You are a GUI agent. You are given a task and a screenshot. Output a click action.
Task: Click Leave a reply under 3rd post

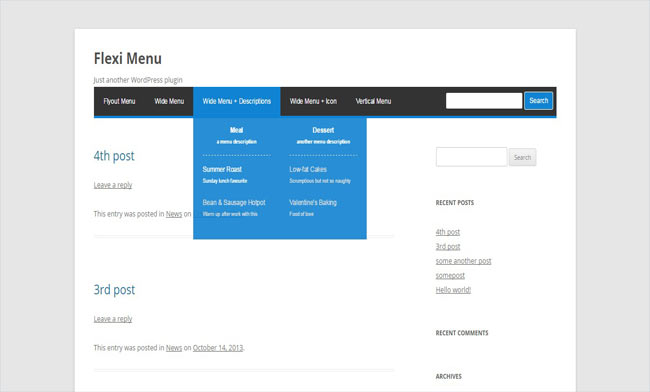(x=113, y=319)
